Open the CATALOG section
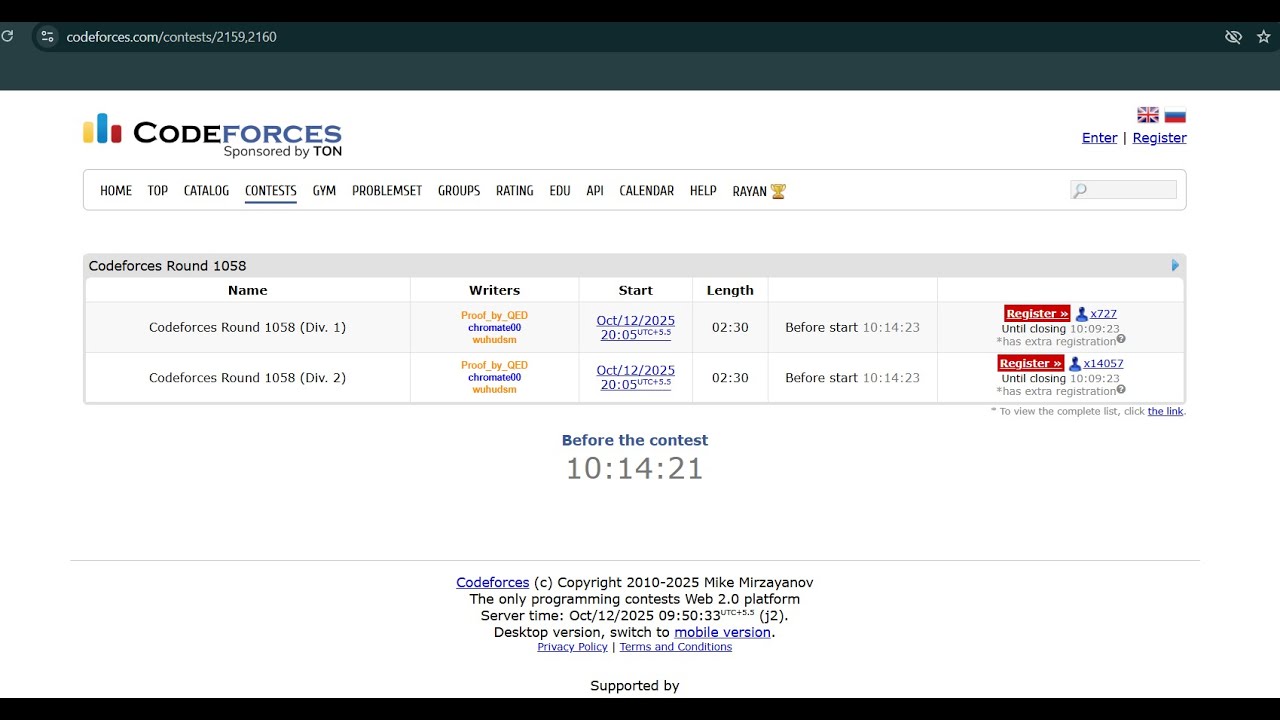 tap(206, 191)
